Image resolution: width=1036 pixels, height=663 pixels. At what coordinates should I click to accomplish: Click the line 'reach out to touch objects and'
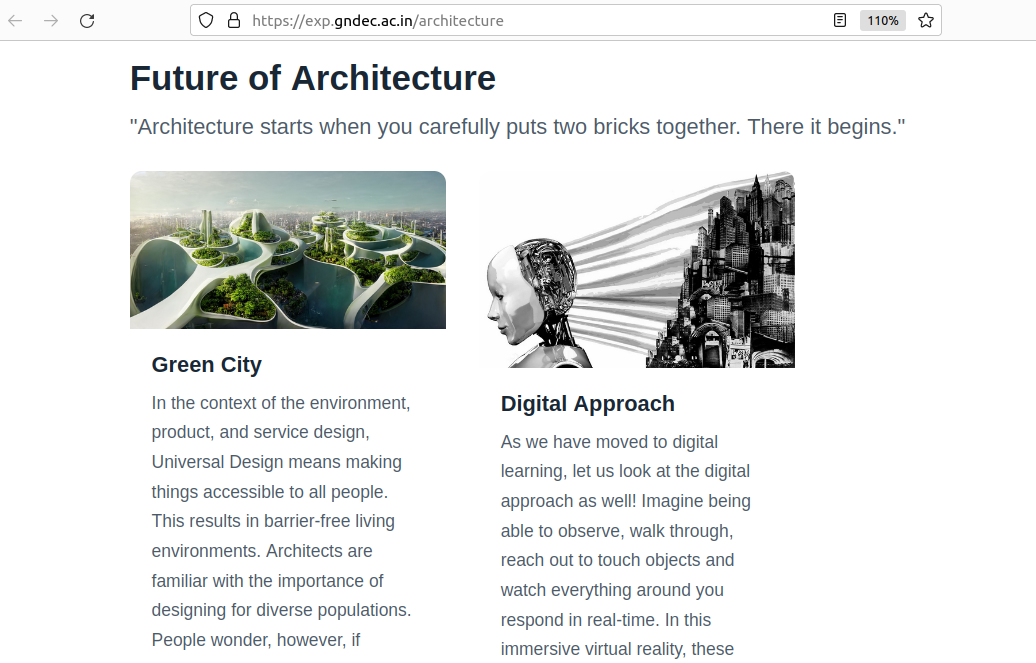617,560
